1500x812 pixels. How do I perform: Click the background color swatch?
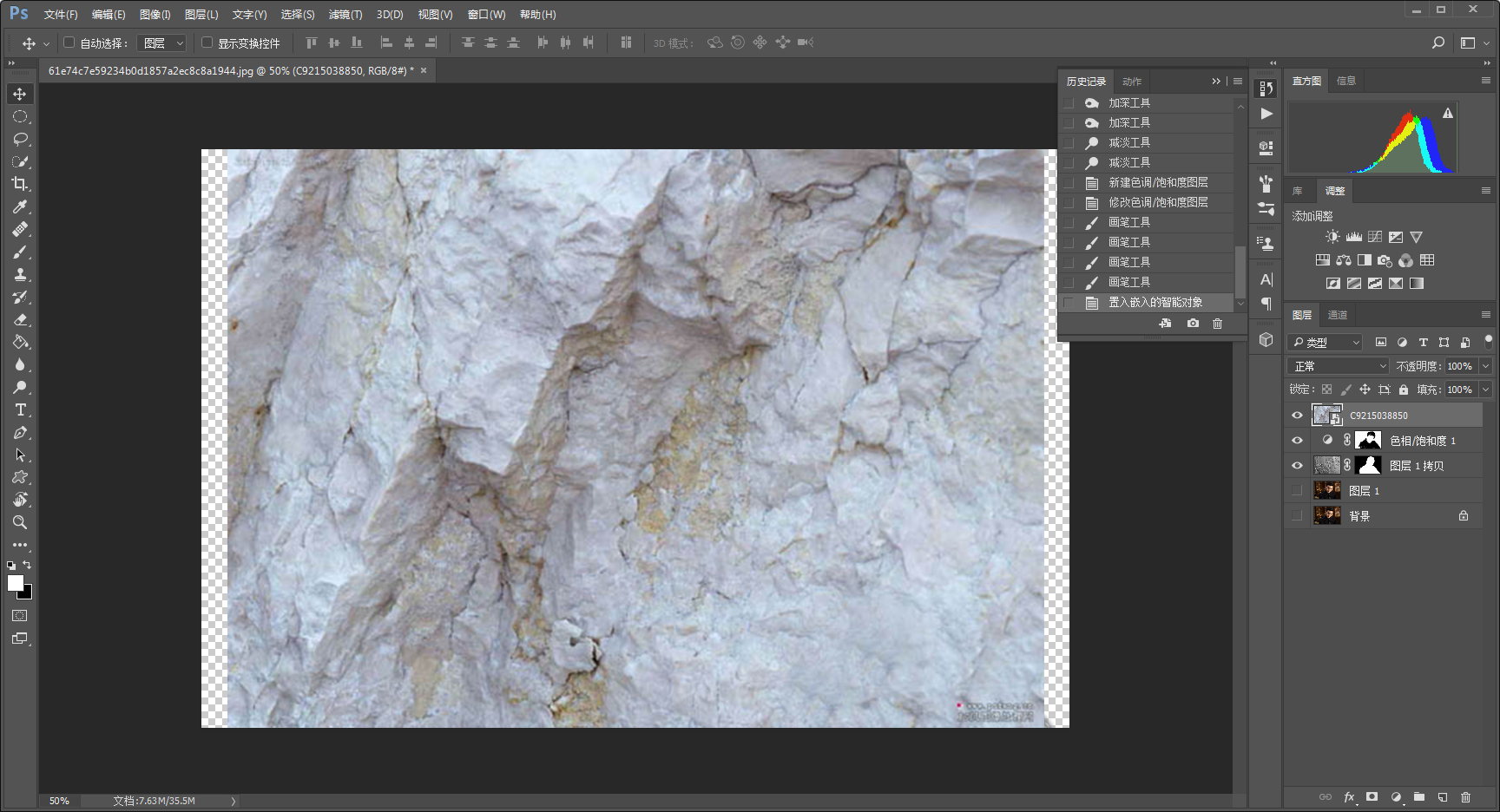27,594
